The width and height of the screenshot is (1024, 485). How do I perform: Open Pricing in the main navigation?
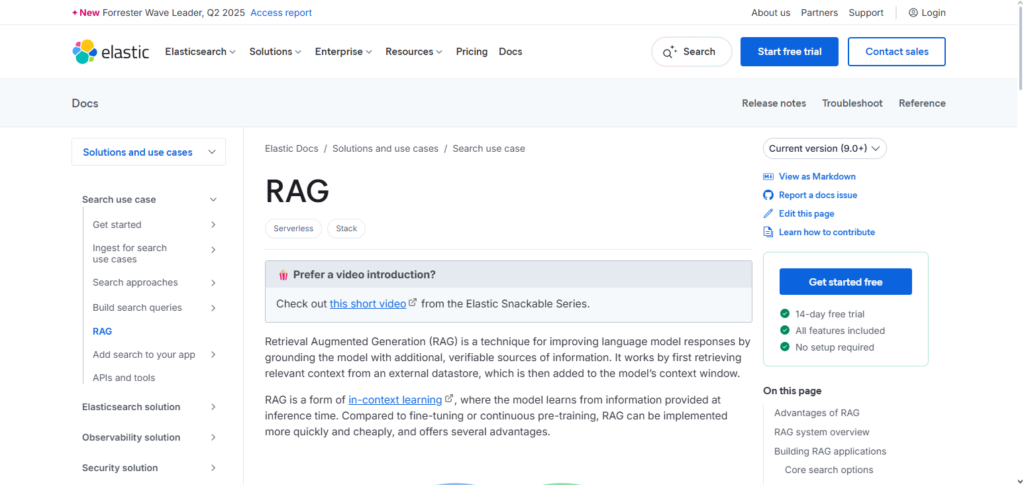point(472,52)
